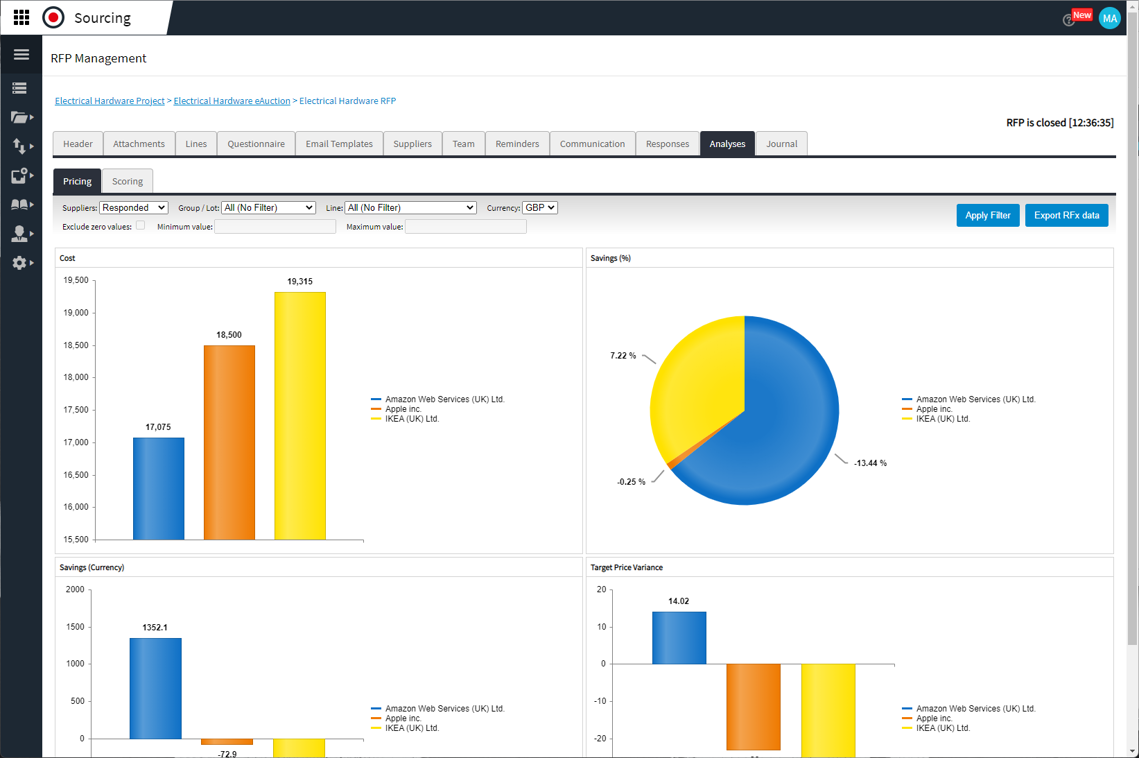This screenshot has height=758, width=1139.
Task: Open the app launcher grid icon
Action: coord(21,18)
